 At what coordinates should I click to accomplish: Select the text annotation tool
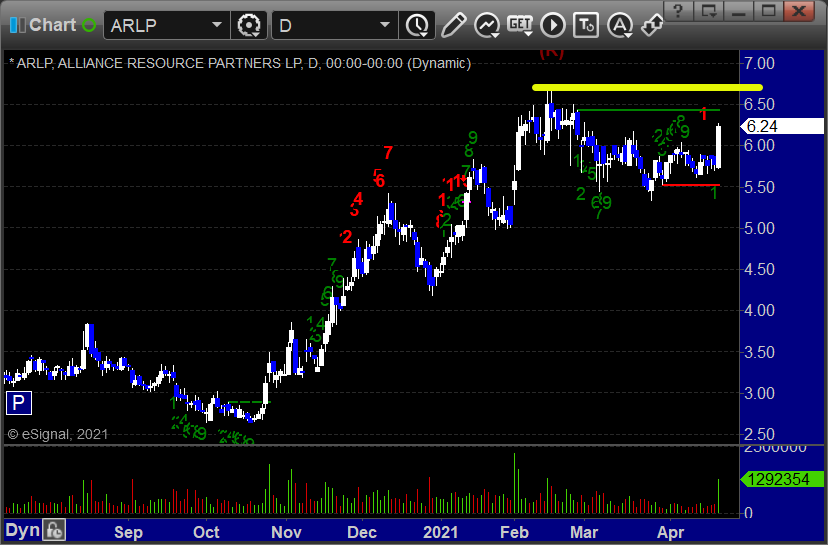586,25
